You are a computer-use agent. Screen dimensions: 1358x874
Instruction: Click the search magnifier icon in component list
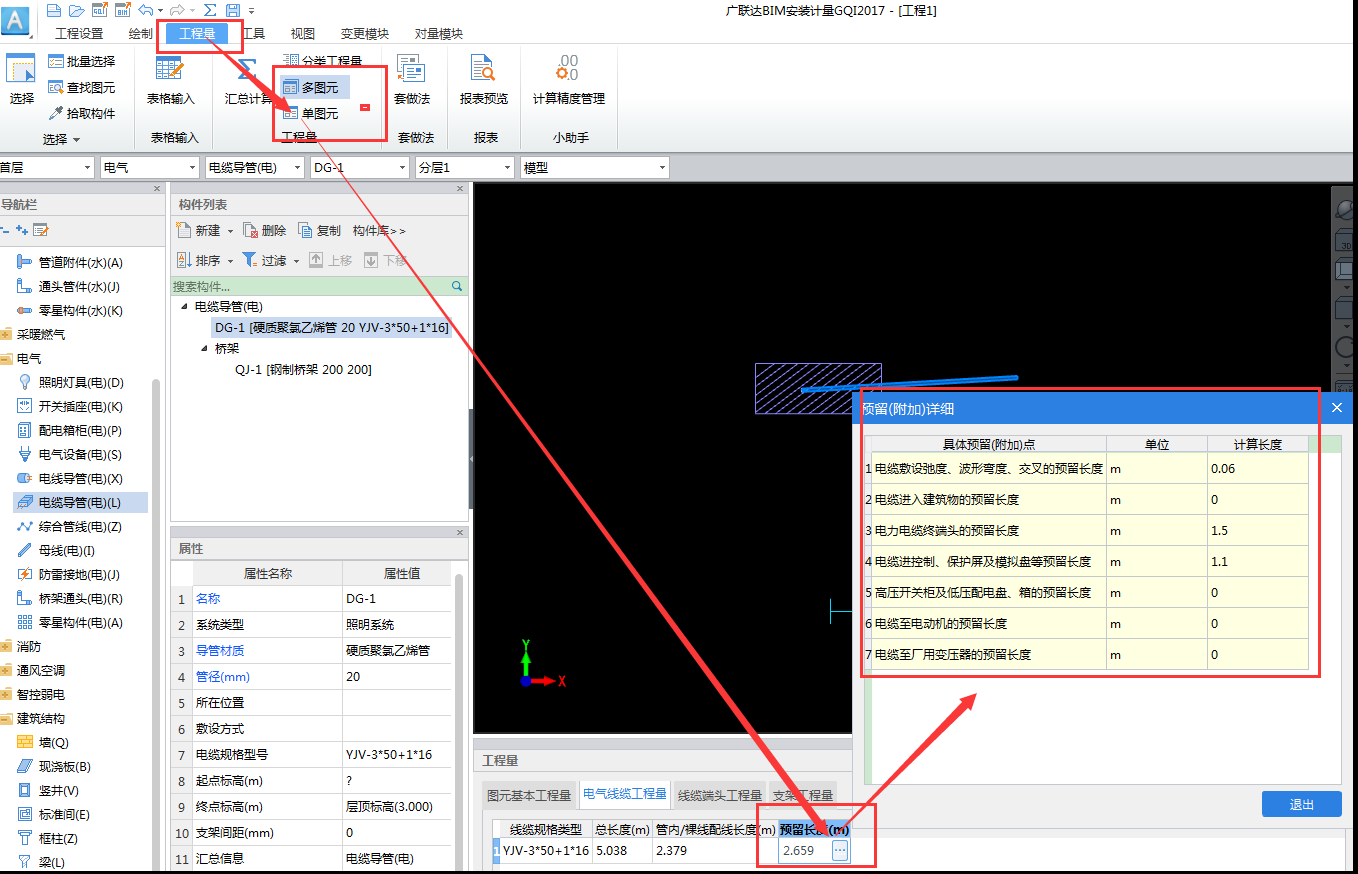pos(457,286)
